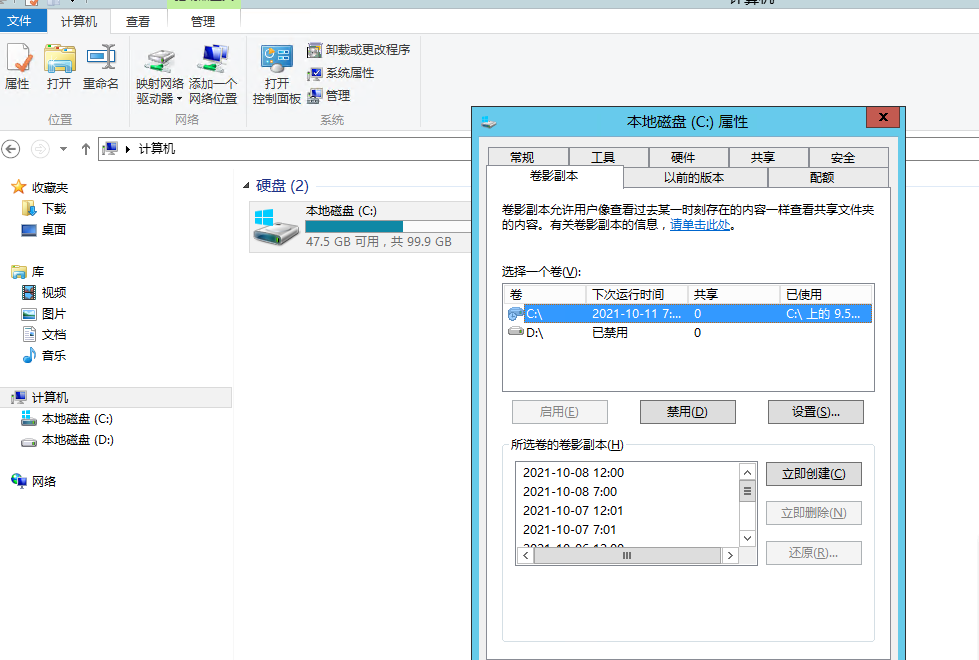
Task: Click the 设置(S)... button
Action: tap(815, 412)
